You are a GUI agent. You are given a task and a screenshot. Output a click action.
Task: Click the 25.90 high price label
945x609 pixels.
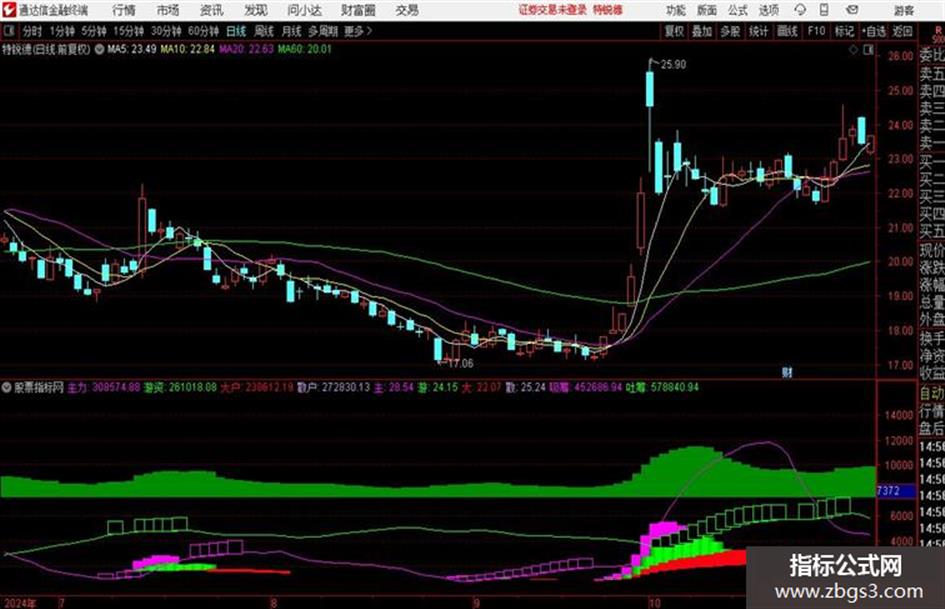pyautogui.click(x=673, y=65)
